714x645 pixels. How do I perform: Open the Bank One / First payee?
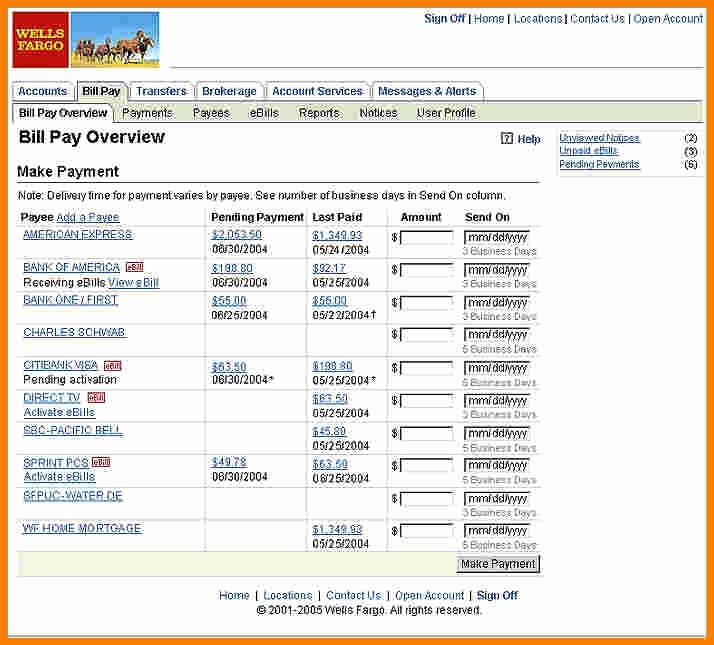click(71, 300)
